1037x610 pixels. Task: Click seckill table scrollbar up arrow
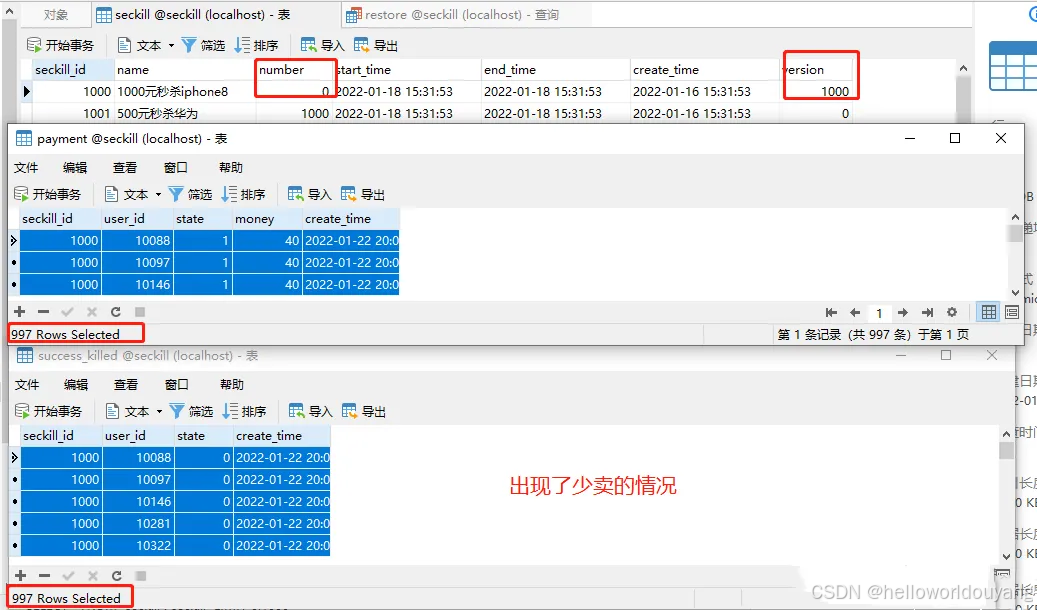(x=963, y=68)
